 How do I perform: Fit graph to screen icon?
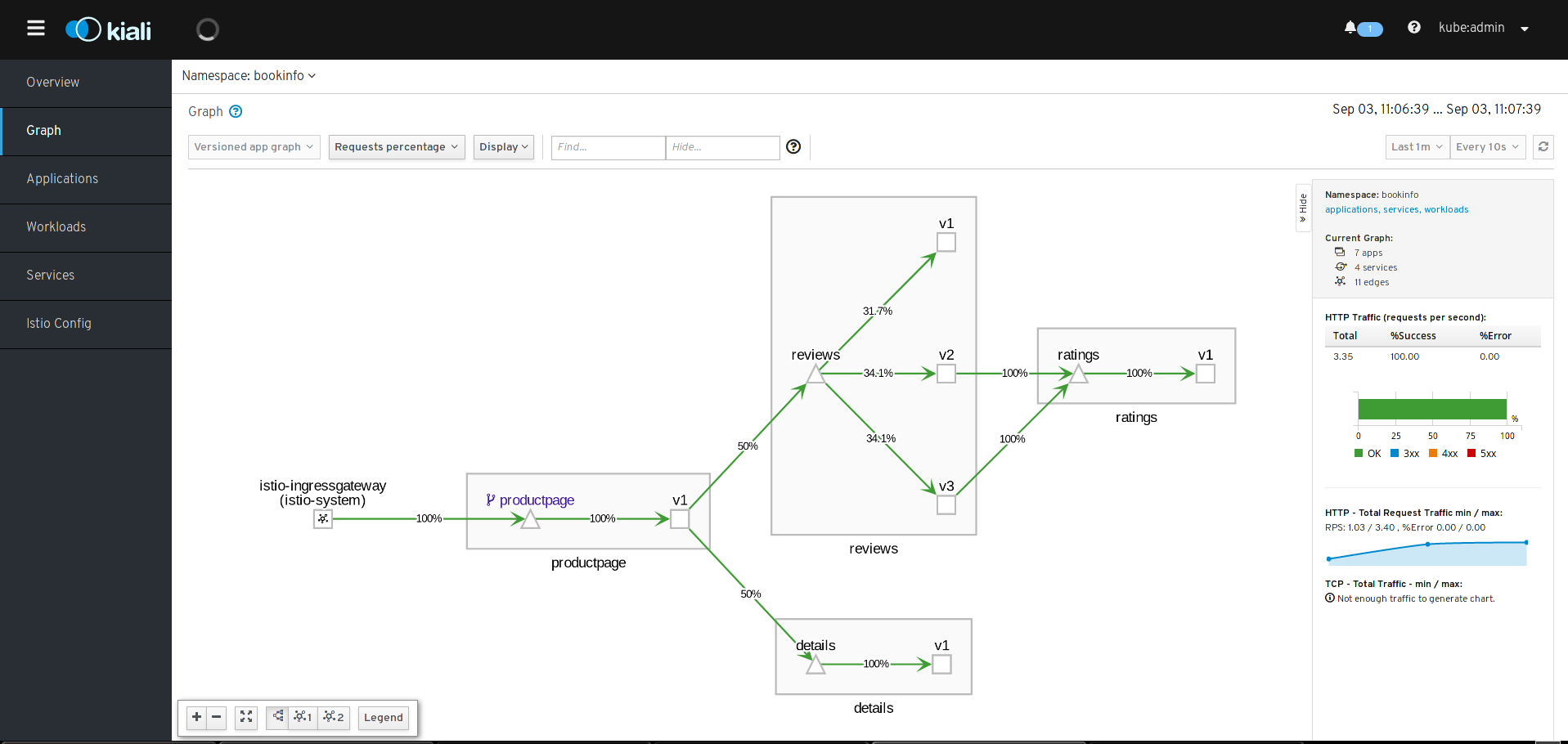246,717
